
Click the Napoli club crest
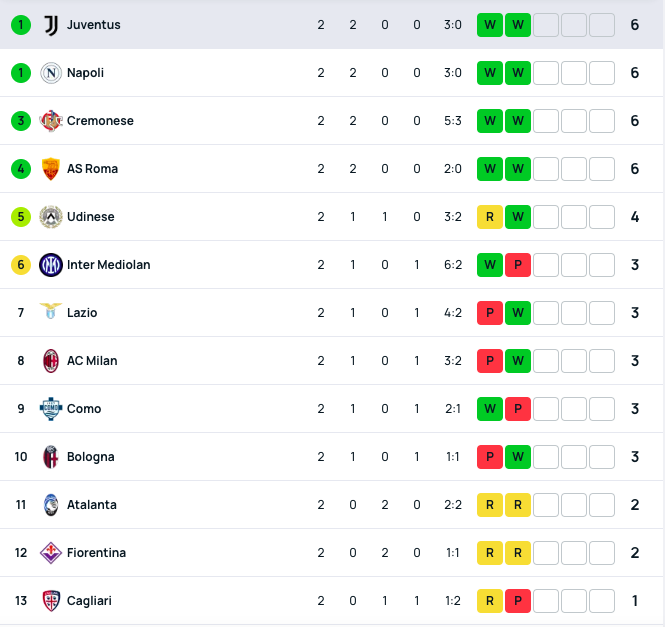pos(51,73)
